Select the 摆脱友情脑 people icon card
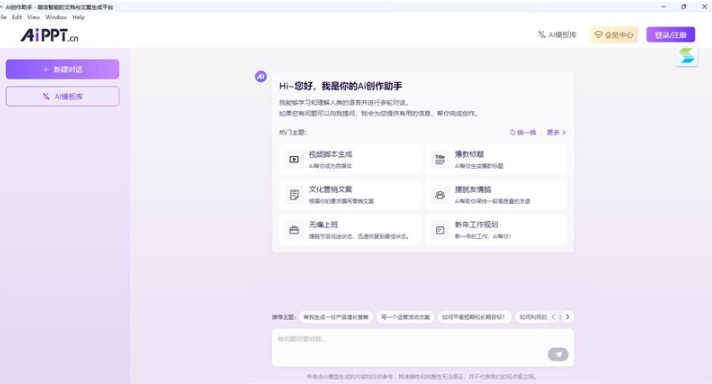 (496, 195)
